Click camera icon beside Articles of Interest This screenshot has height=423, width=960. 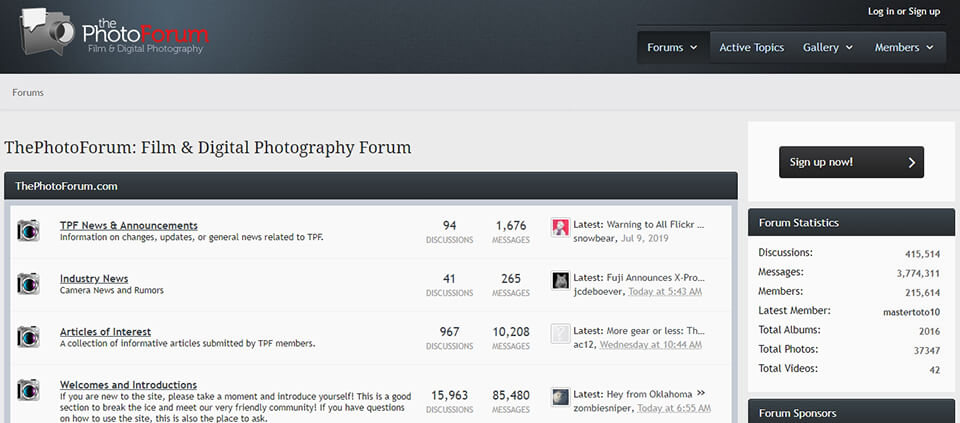coord(28,337)
